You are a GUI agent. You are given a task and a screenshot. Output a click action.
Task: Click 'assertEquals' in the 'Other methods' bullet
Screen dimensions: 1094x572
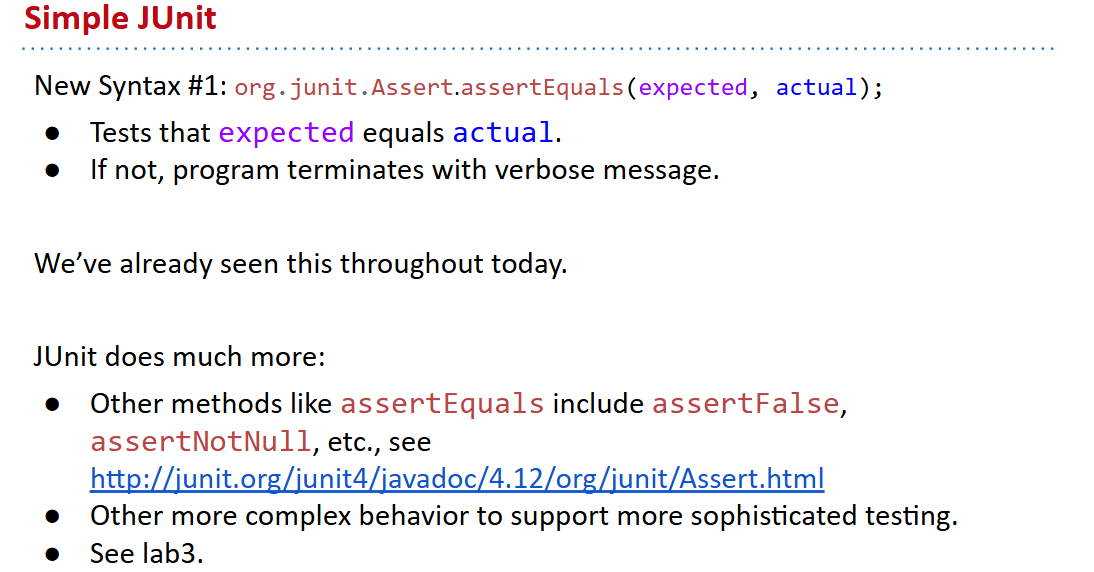click(442, 404)
